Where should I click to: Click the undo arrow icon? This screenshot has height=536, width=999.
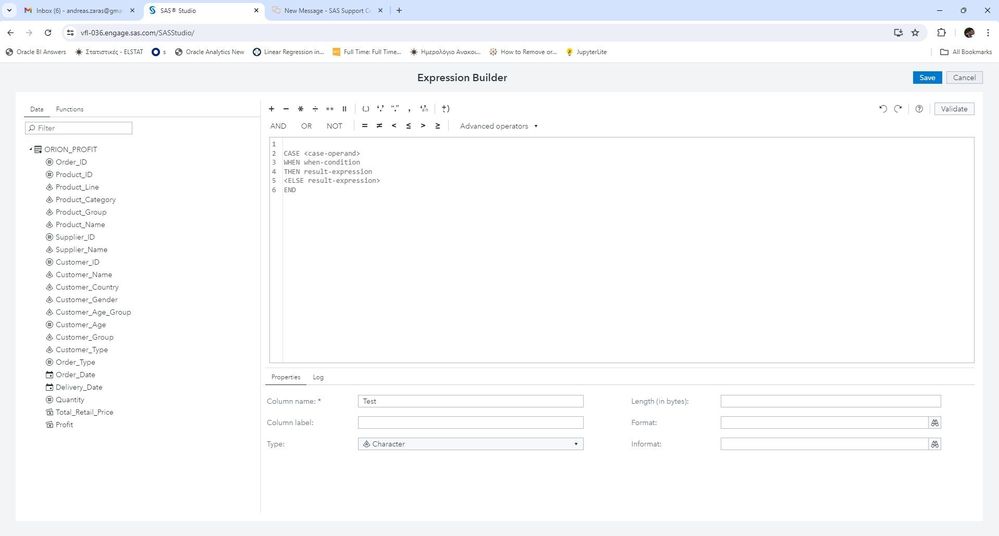(883, 109)
